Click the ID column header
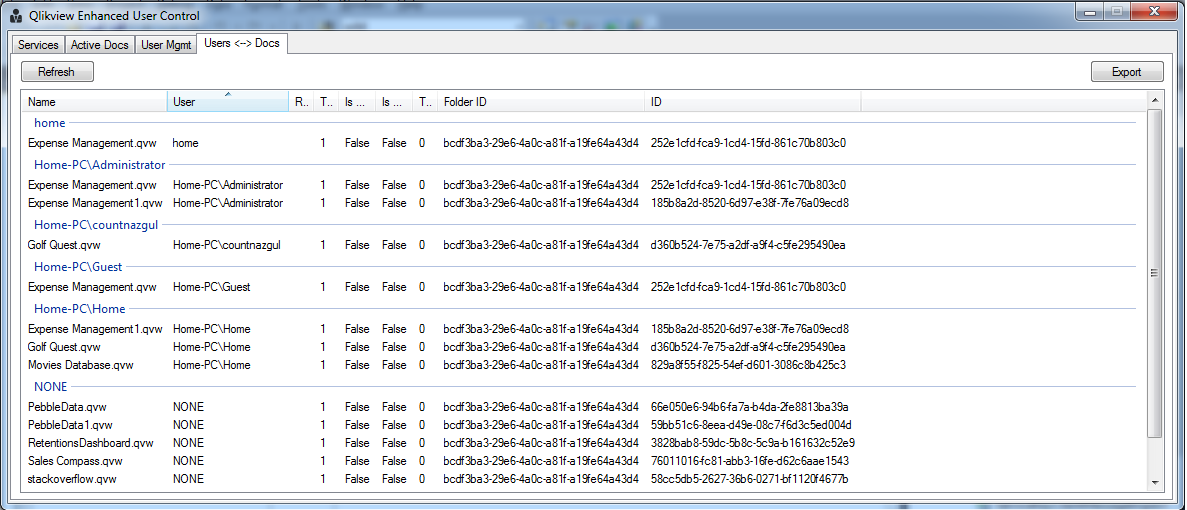 (x=752, y=101)
